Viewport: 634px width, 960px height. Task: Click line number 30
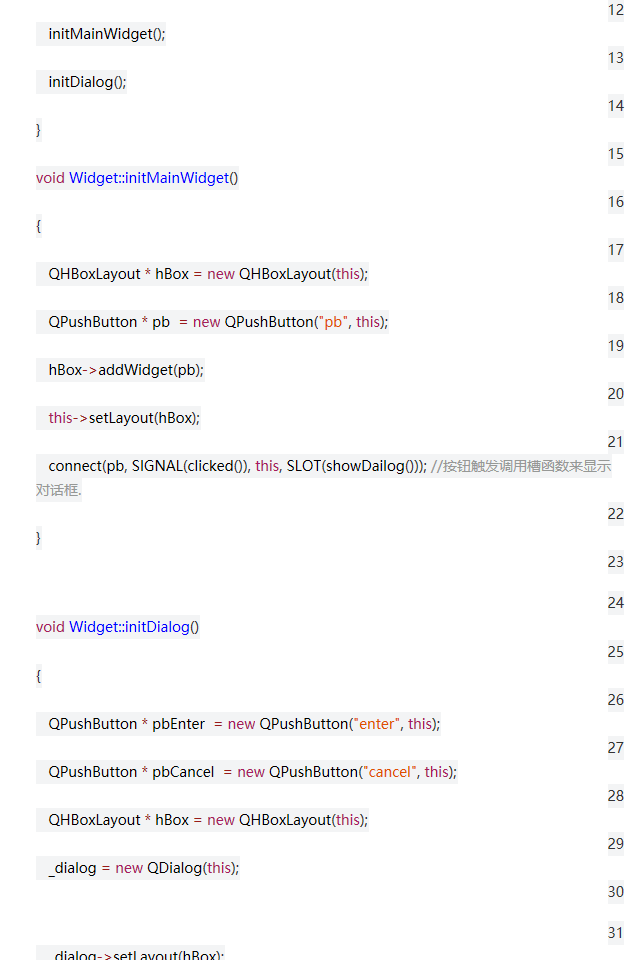pos(616,892)
